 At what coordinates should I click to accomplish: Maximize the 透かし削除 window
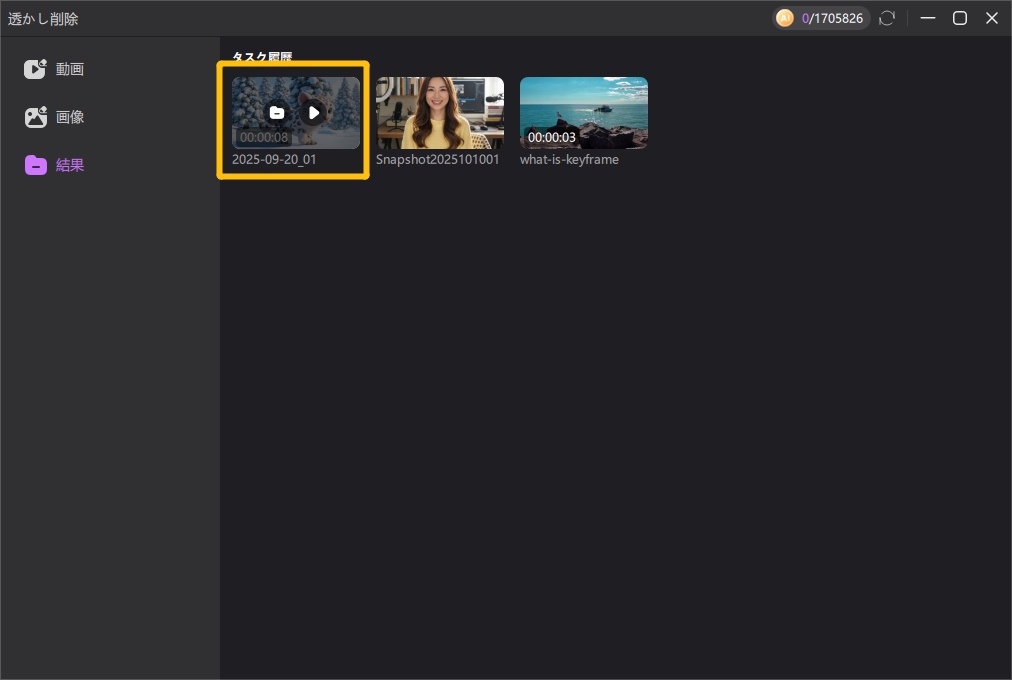(959, 18)
